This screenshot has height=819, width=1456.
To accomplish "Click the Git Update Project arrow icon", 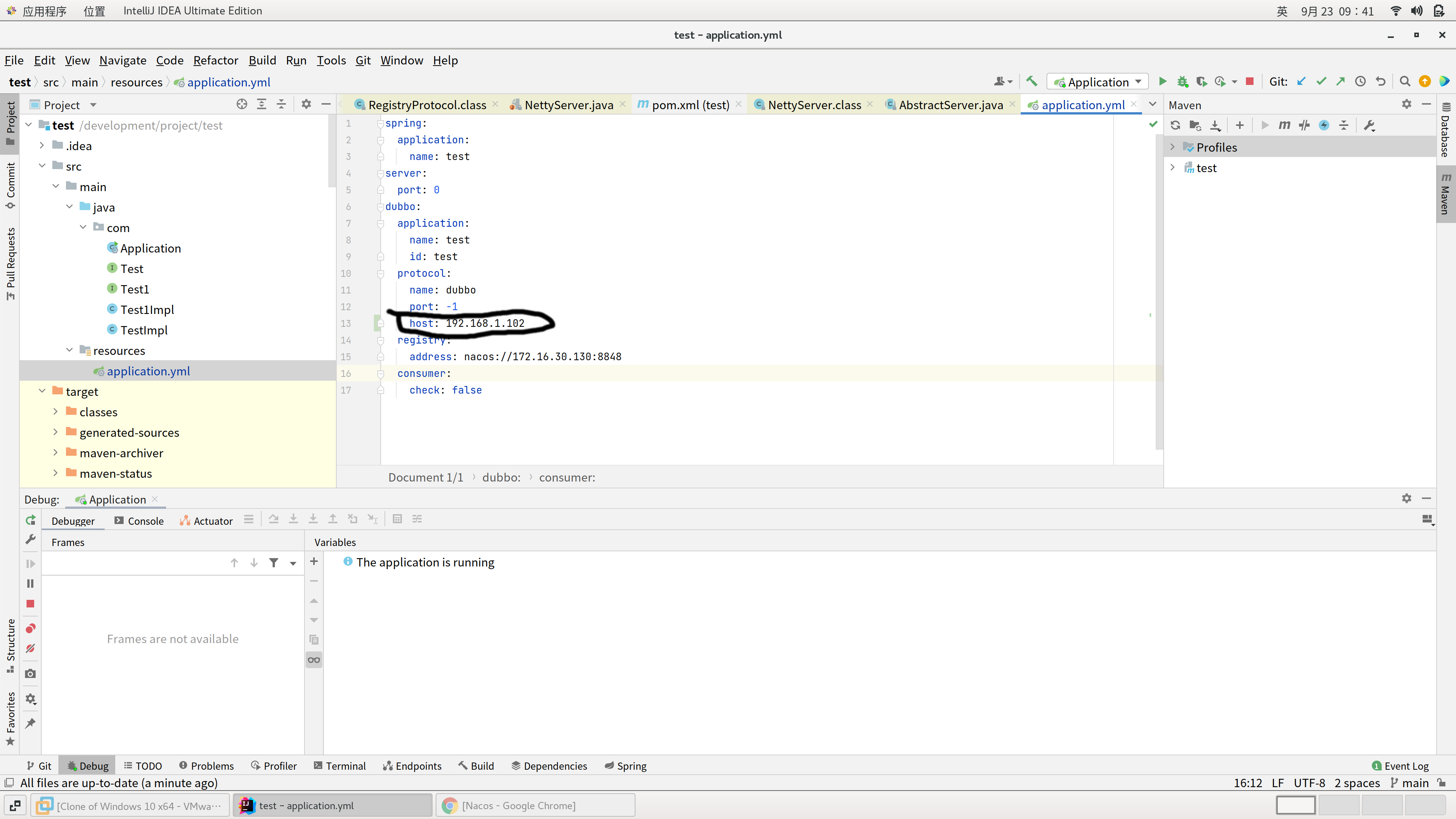I will (x=1301, y=82).
